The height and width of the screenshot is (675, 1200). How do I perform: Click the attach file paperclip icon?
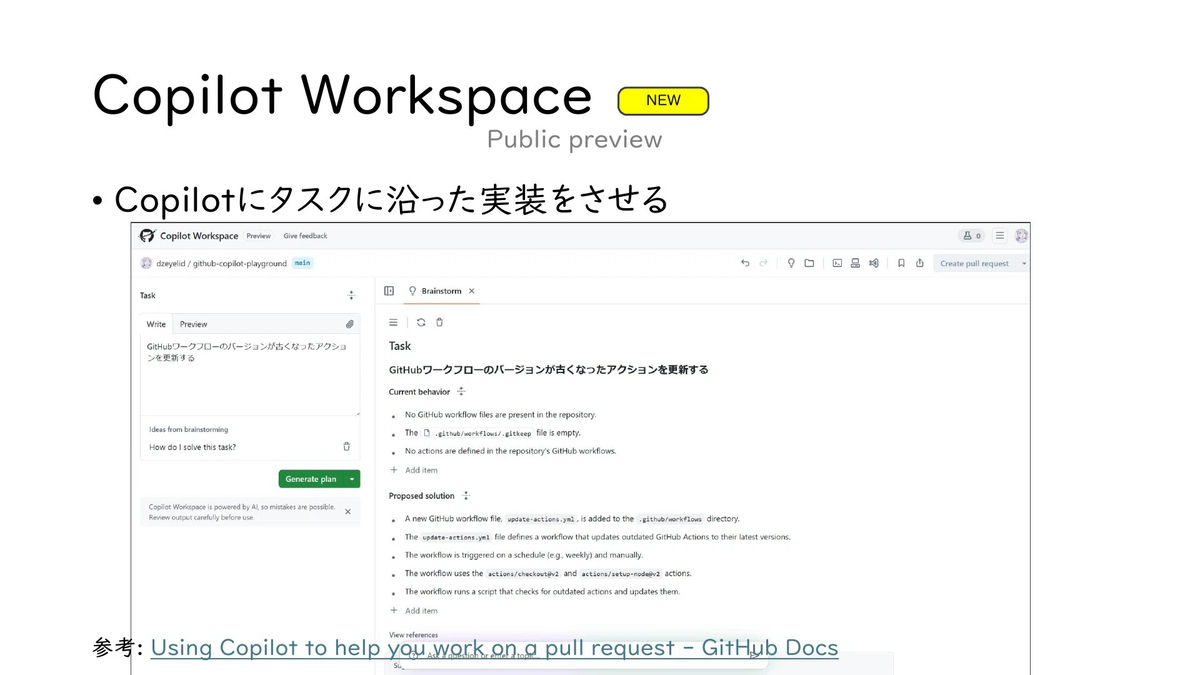click(350, 324)
